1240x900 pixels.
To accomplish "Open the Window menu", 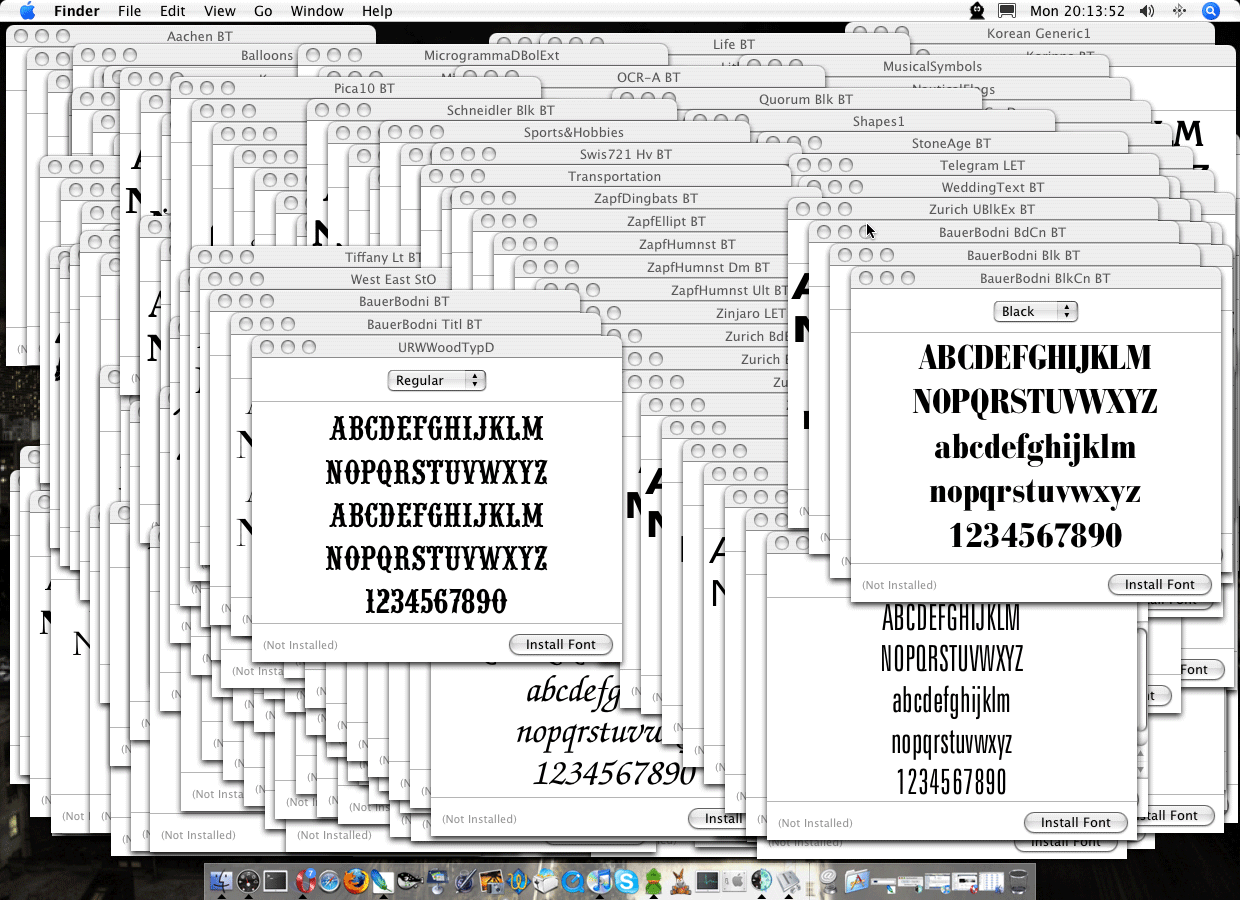I will 316,11.
